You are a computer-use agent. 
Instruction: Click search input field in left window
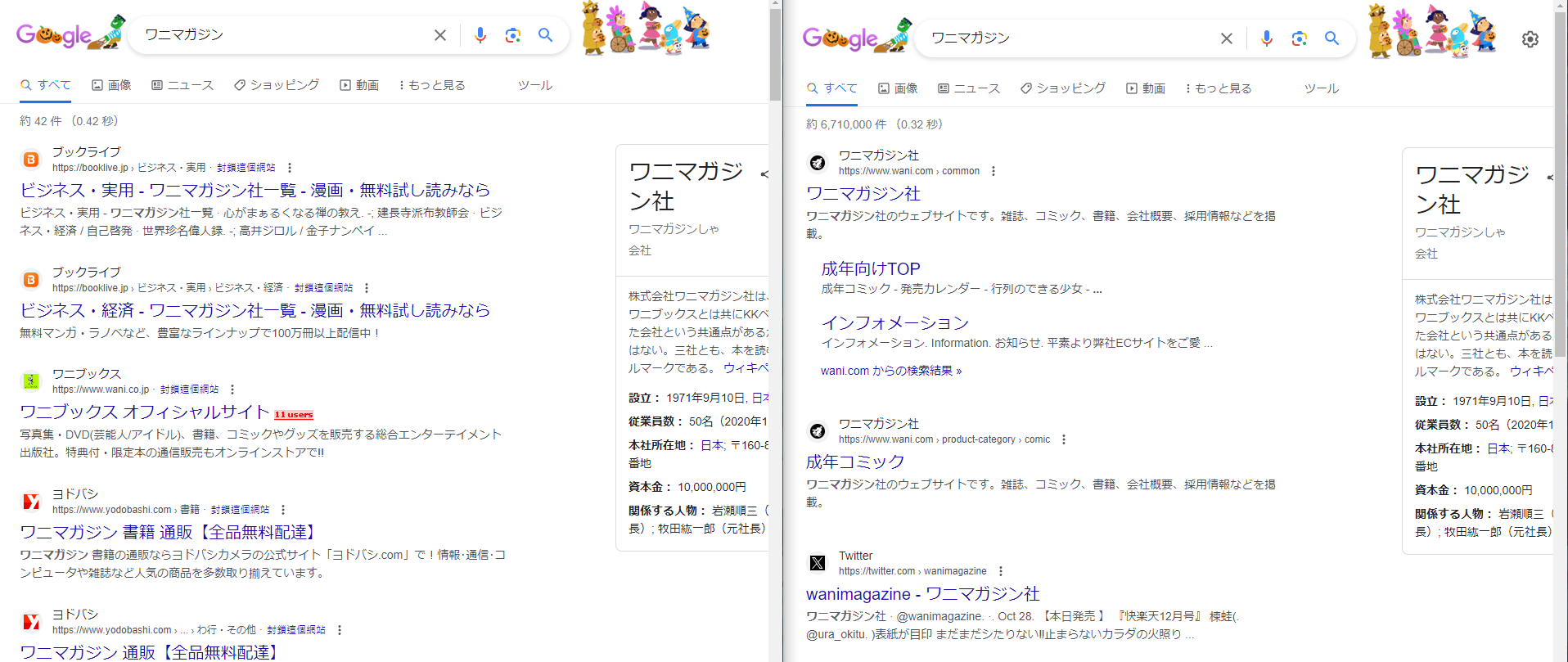[282, 35]
